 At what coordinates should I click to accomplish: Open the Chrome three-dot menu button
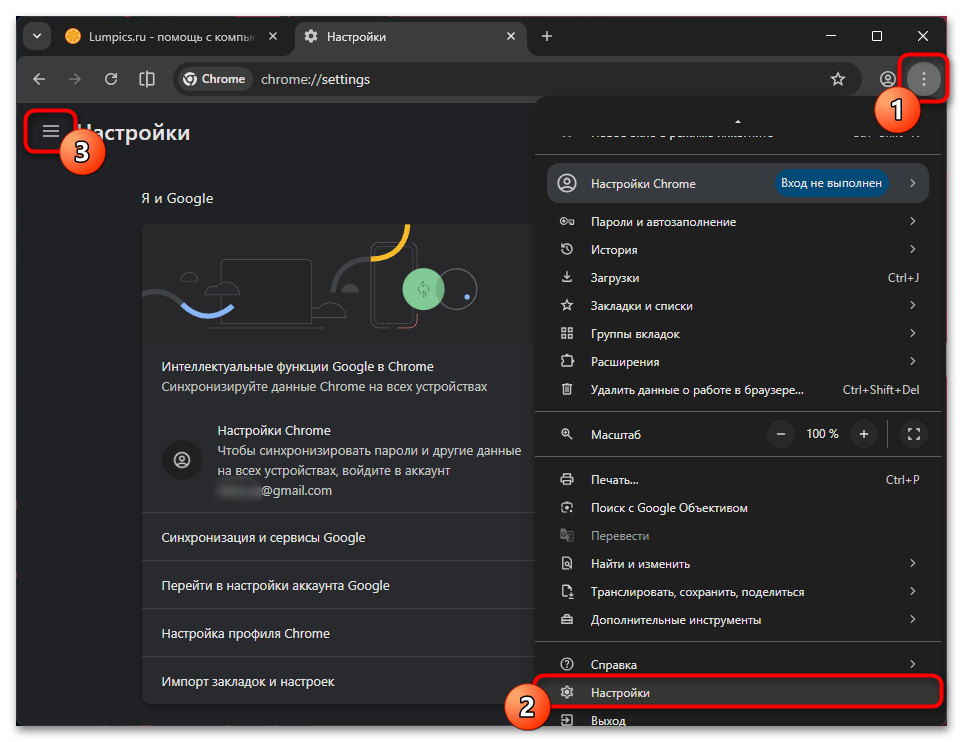(923, 79)
